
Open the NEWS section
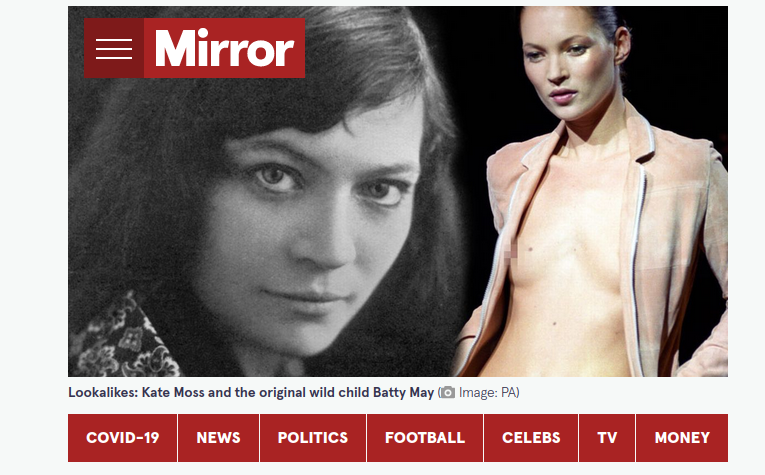click(x=219, y=437)
